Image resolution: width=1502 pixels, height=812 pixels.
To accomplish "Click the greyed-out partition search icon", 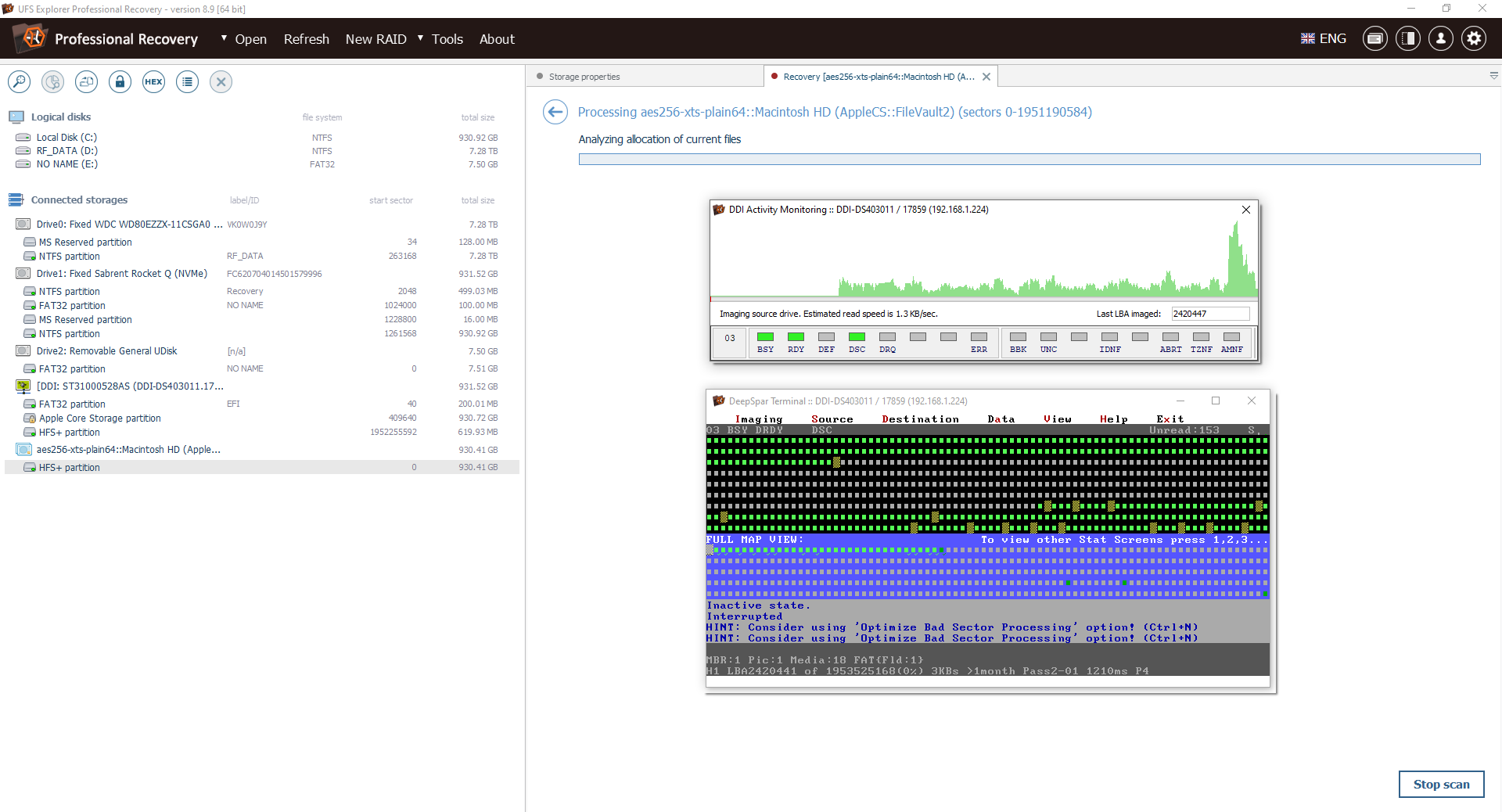I will [52, 81].
